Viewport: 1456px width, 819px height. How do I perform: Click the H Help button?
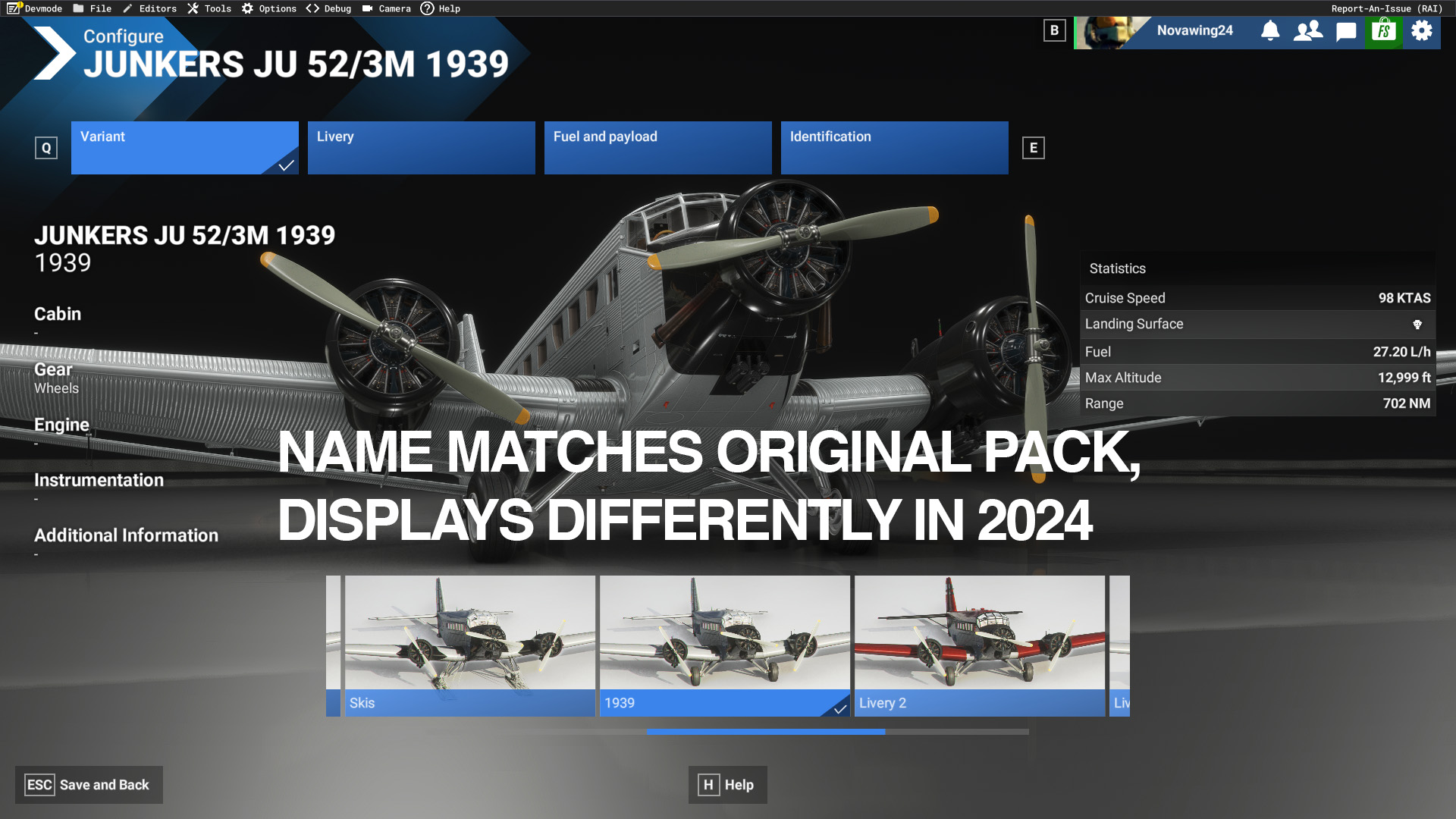727,785
